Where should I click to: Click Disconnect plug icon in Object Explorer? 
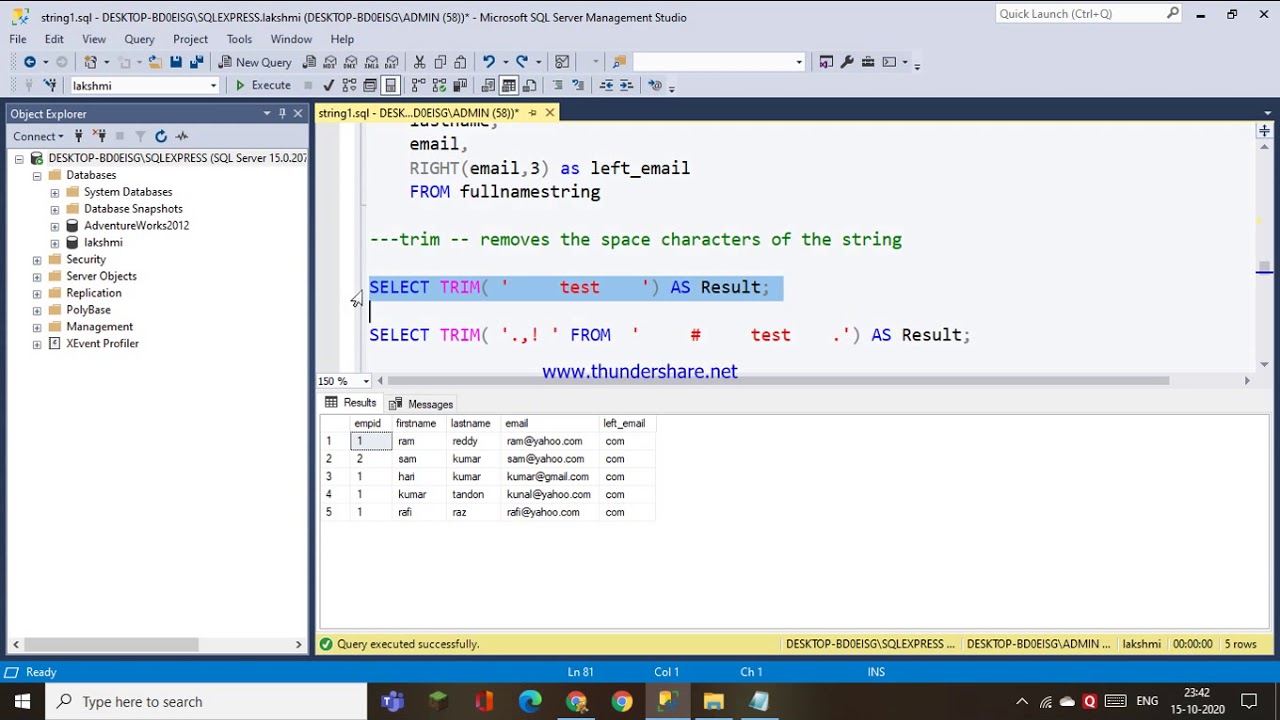(99, 136)
